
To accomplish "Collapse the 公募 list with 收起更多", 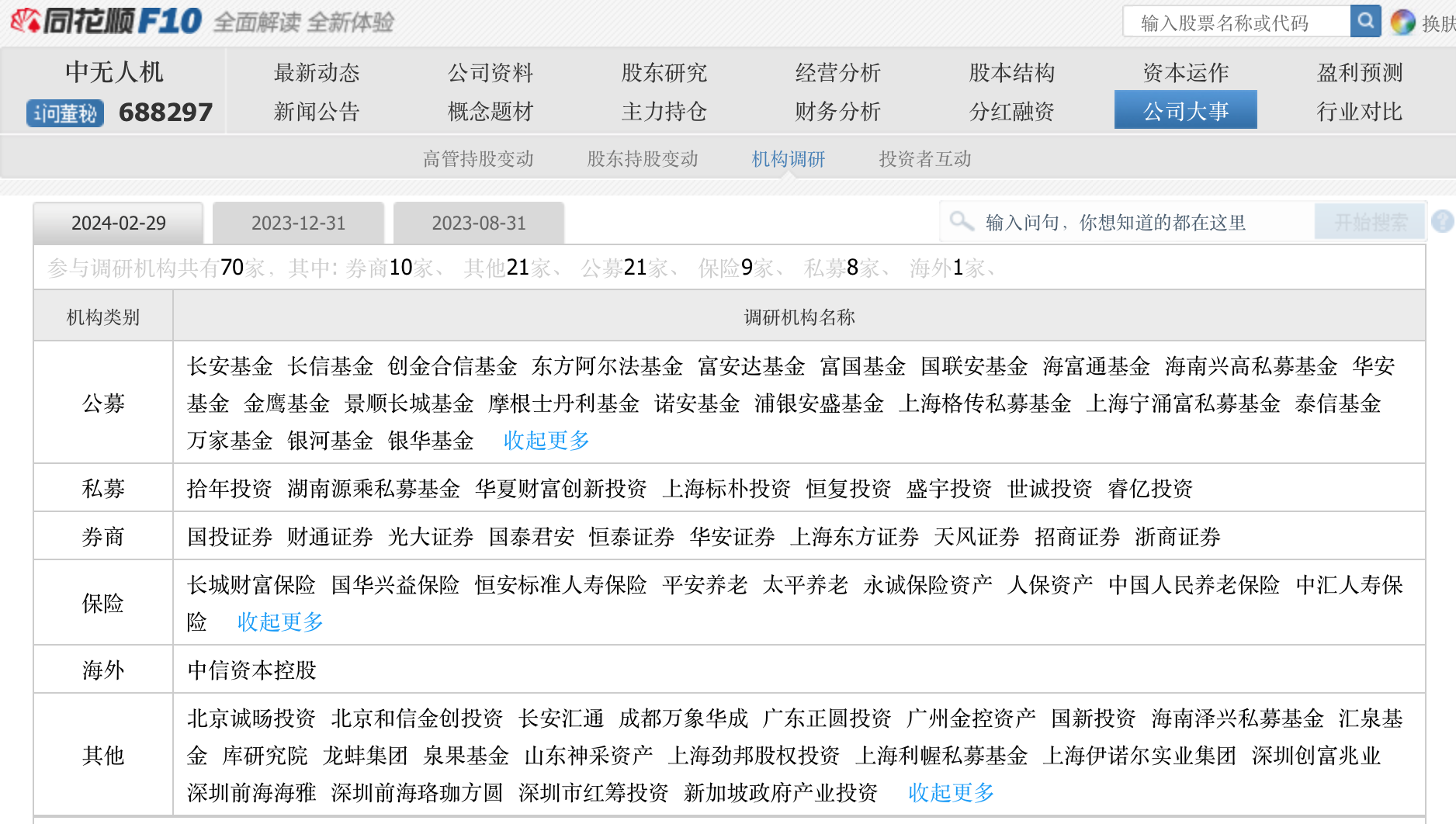I will point(546,441).
